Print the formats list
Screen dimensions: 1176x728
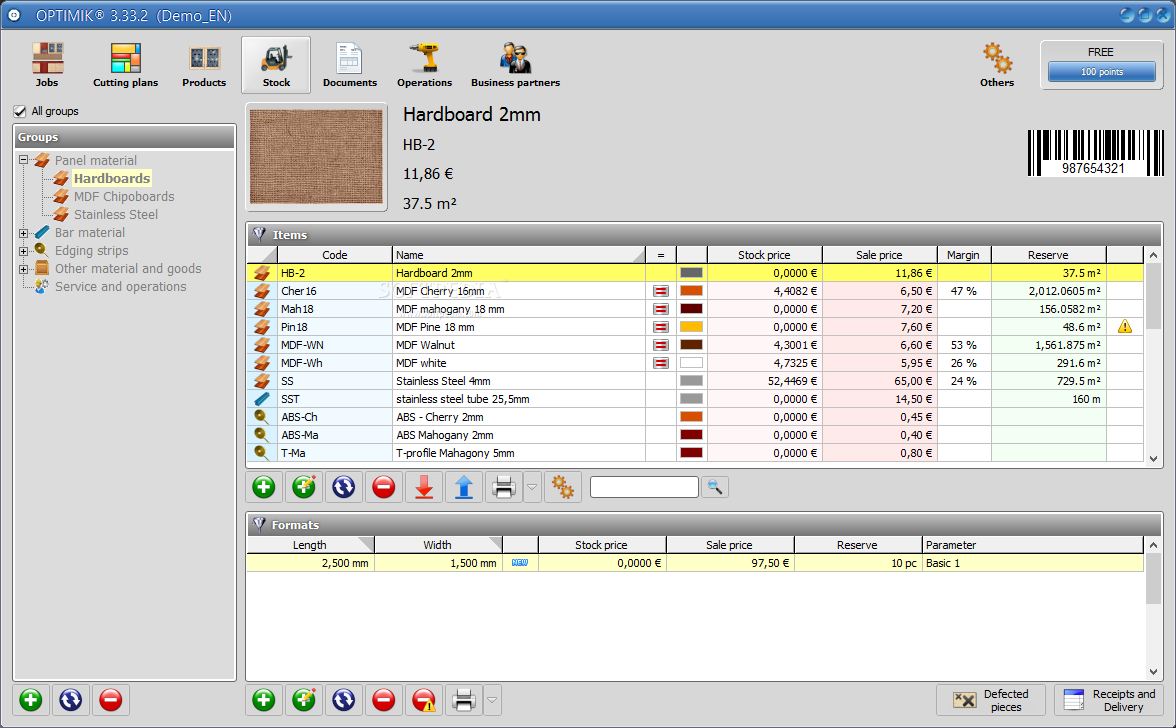(x=464, y=700)
